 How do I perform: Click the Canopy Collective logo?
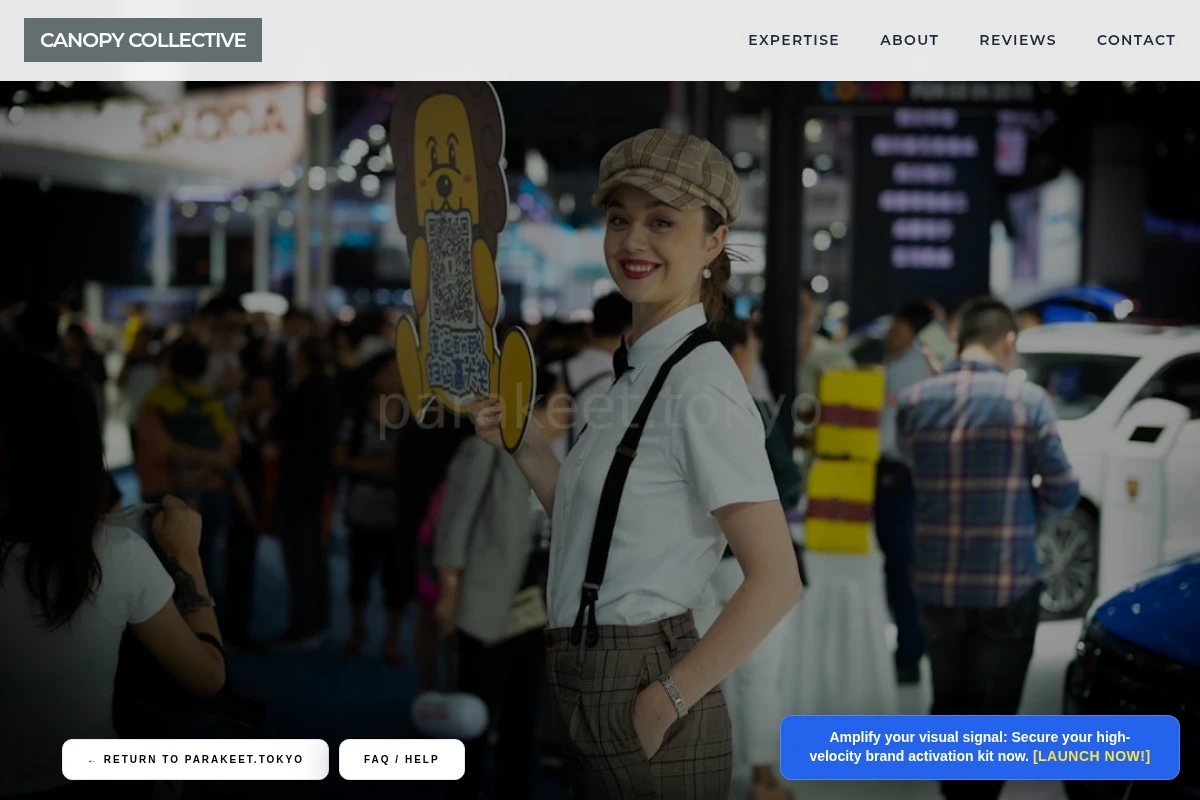(143, 40)
